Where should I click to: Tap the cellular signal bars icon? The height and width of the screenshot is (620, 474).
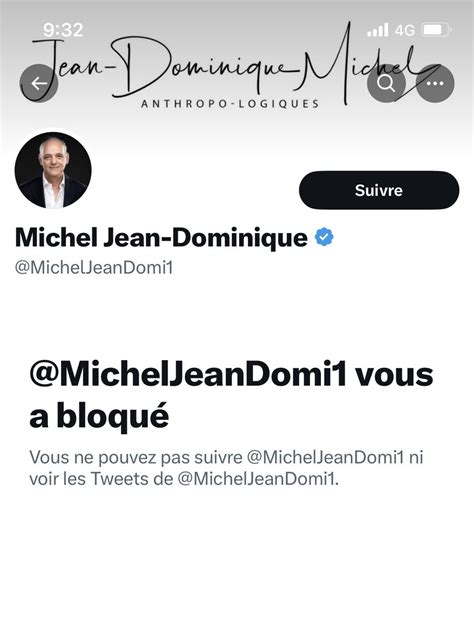point(378,30)
